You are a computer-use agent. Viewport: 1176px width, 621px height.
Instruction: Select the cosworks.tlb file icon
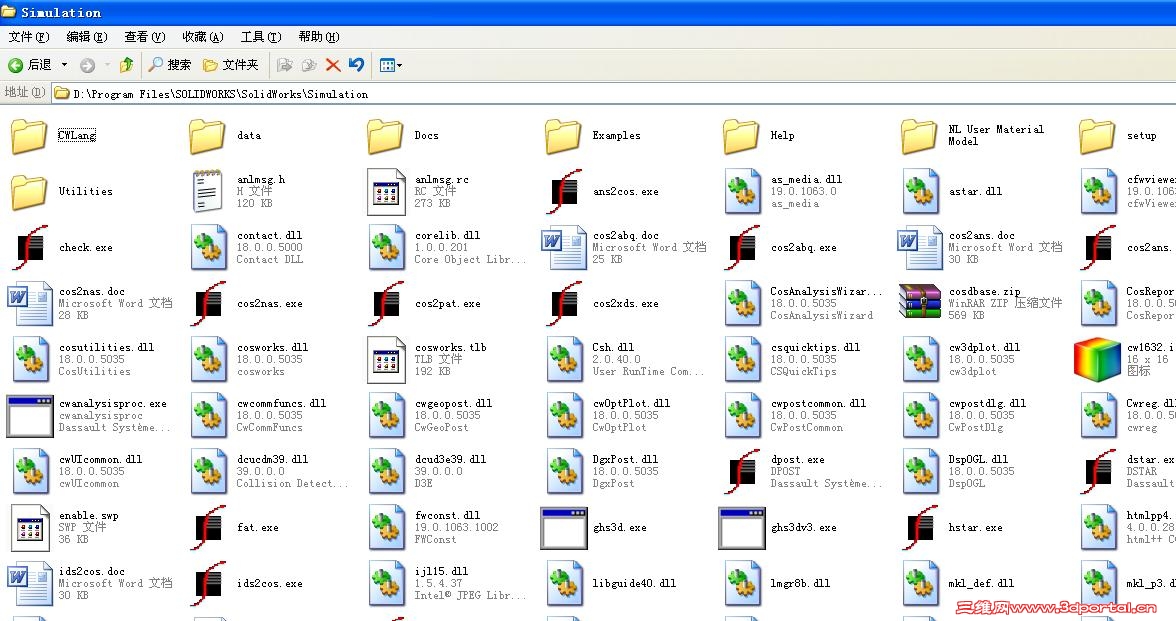tap(386, 359)
